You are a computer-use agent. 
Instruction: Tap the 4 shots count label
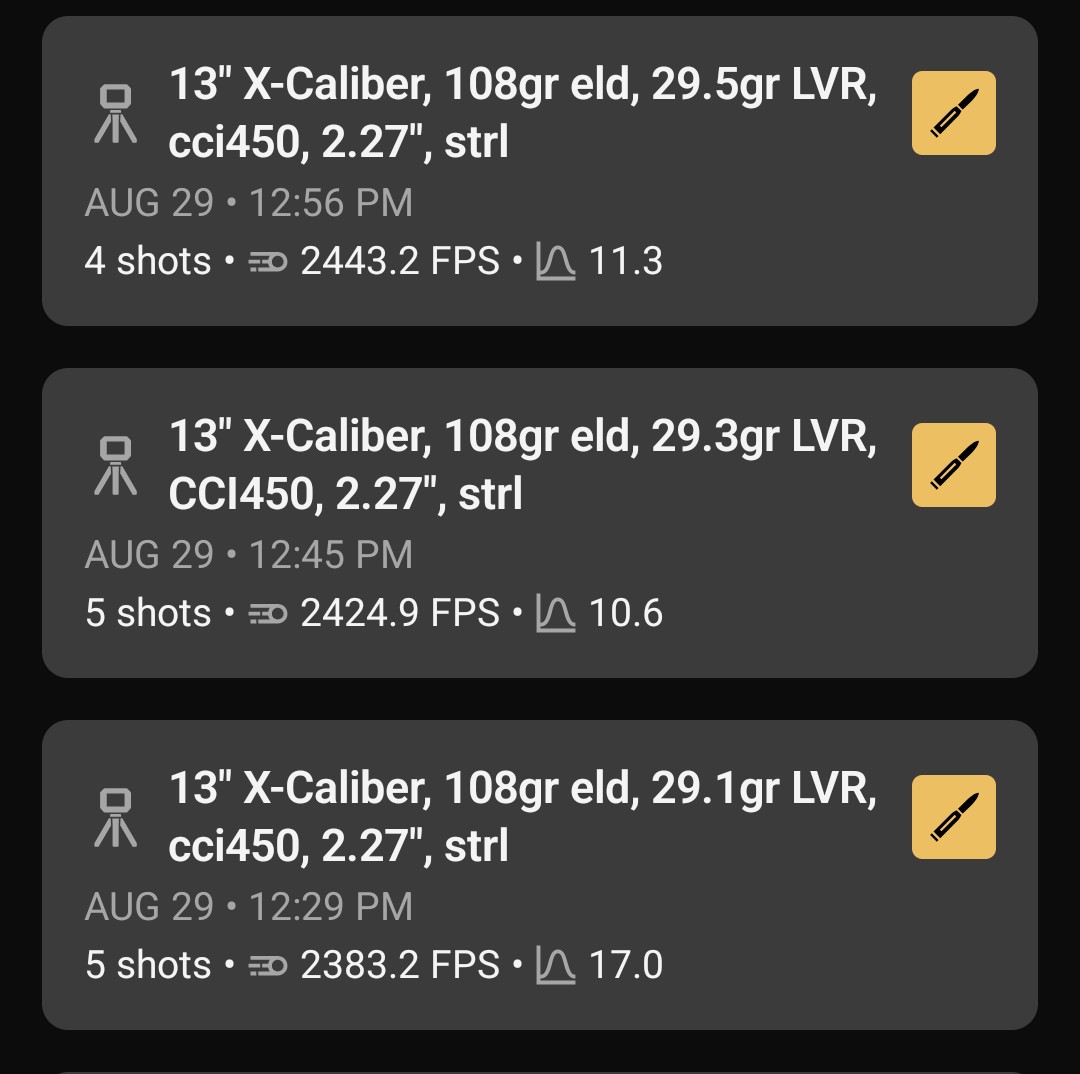pos(148,262)
